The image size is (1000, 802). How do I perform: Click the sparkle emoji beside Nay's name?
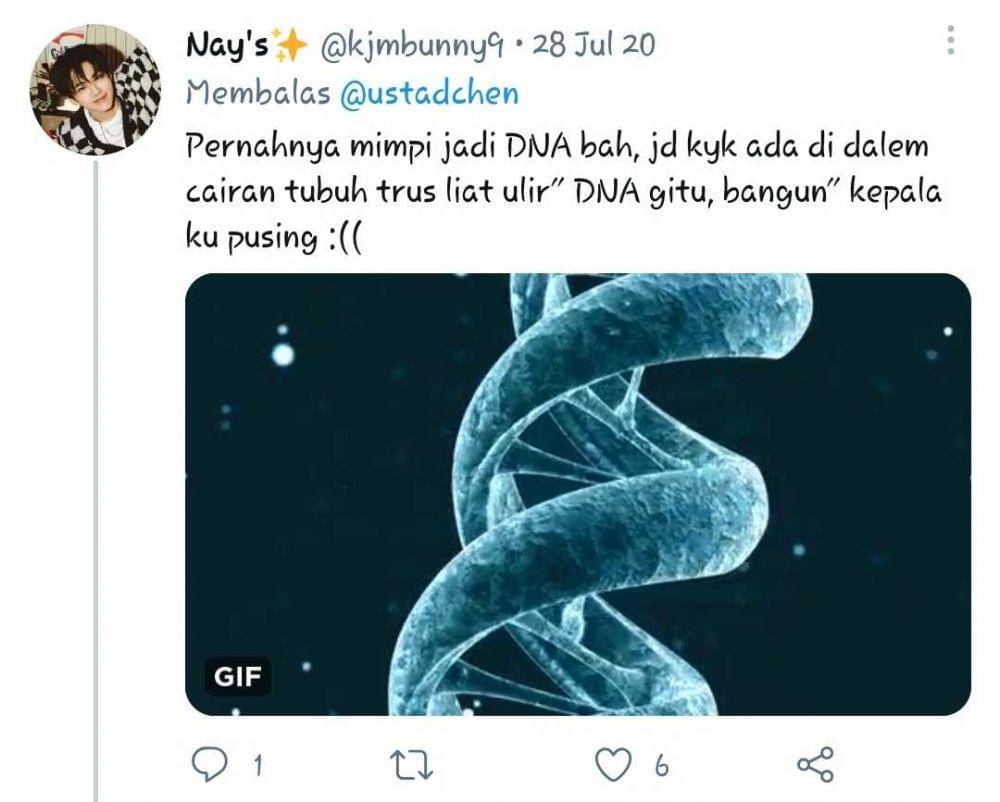click(289, 44)
